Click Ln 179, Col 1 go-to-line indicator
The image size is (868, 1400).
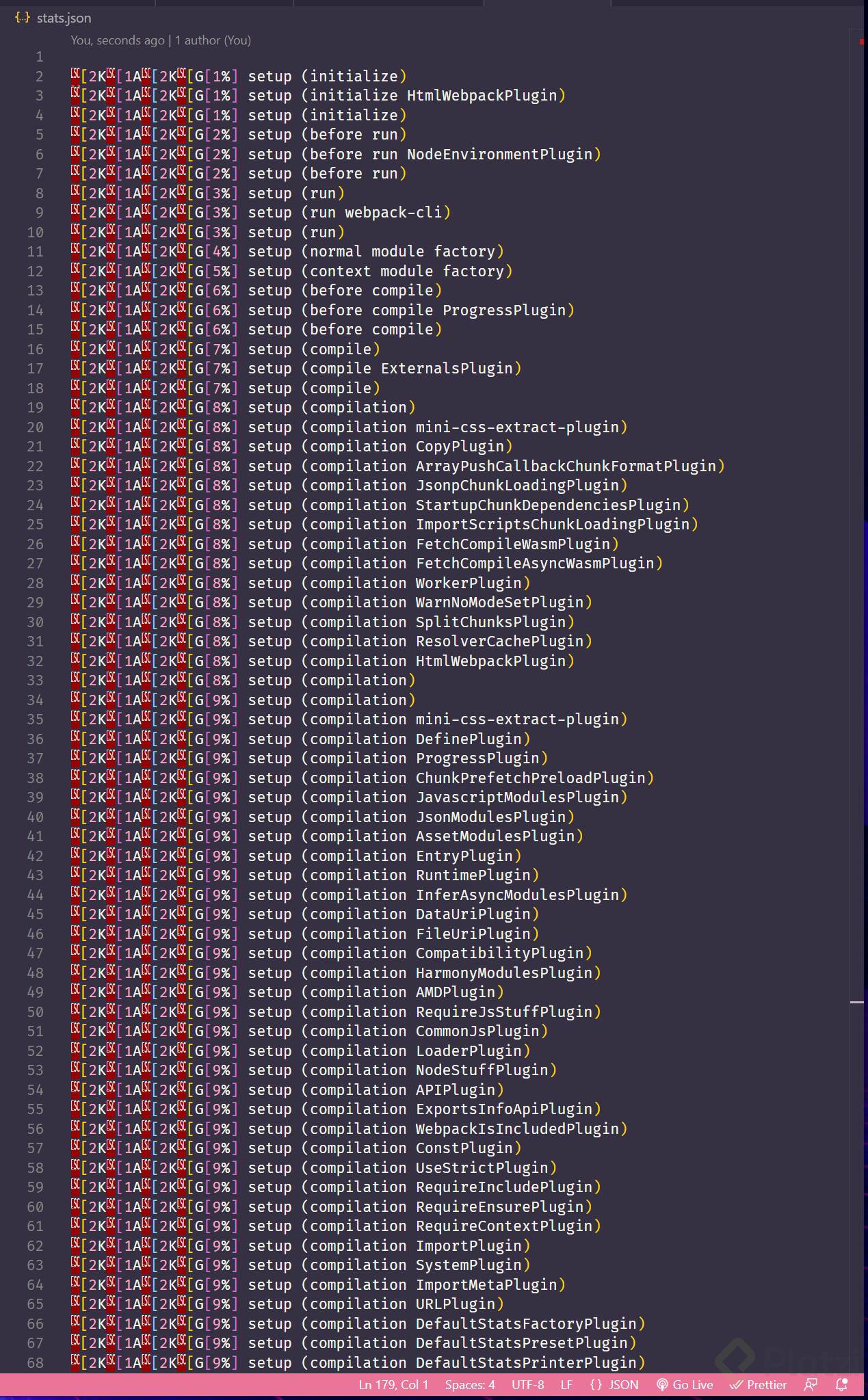[x=393, y=1385]
